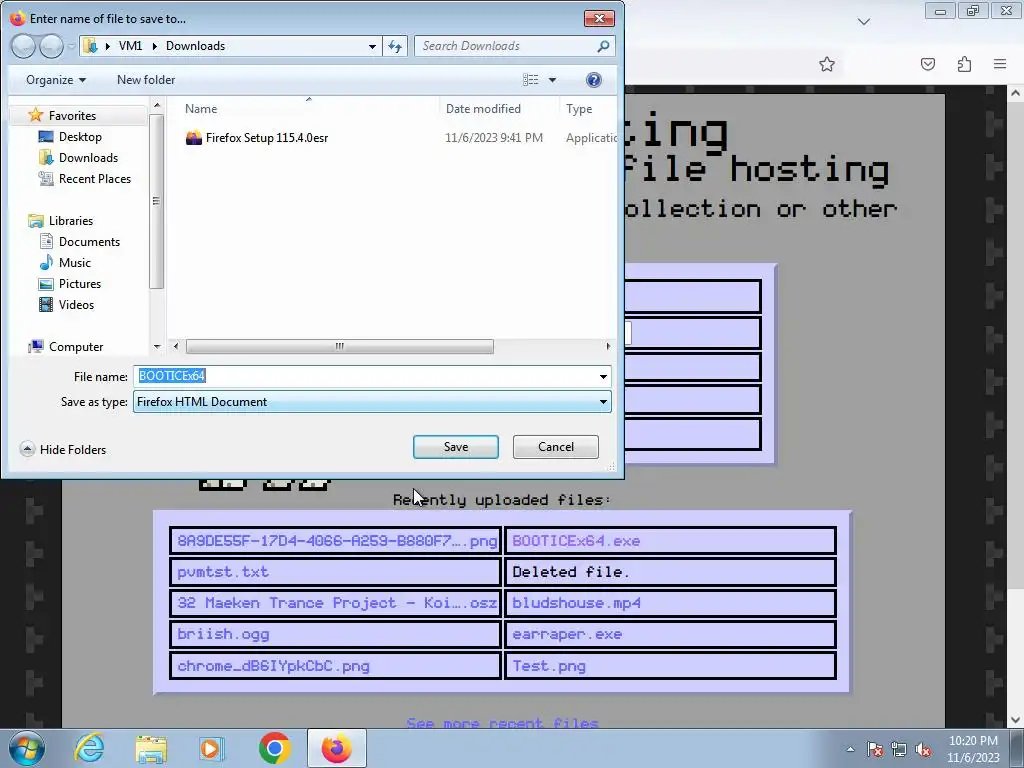
Task: Click the Firefox taskbar button
Action: point(336,748)
